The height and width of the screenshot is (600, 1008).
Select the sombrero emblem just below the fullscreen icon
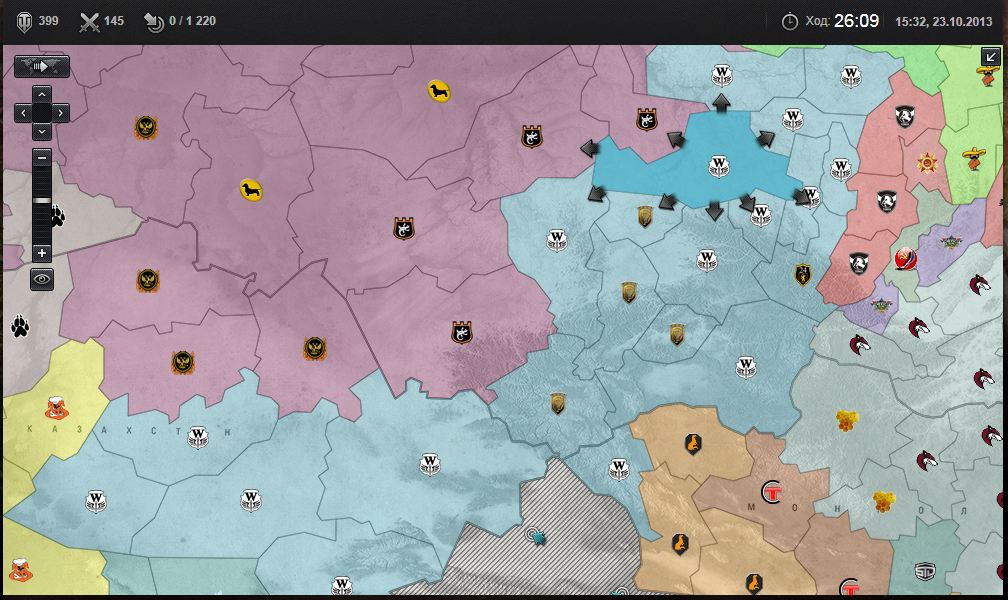(989, 76)
